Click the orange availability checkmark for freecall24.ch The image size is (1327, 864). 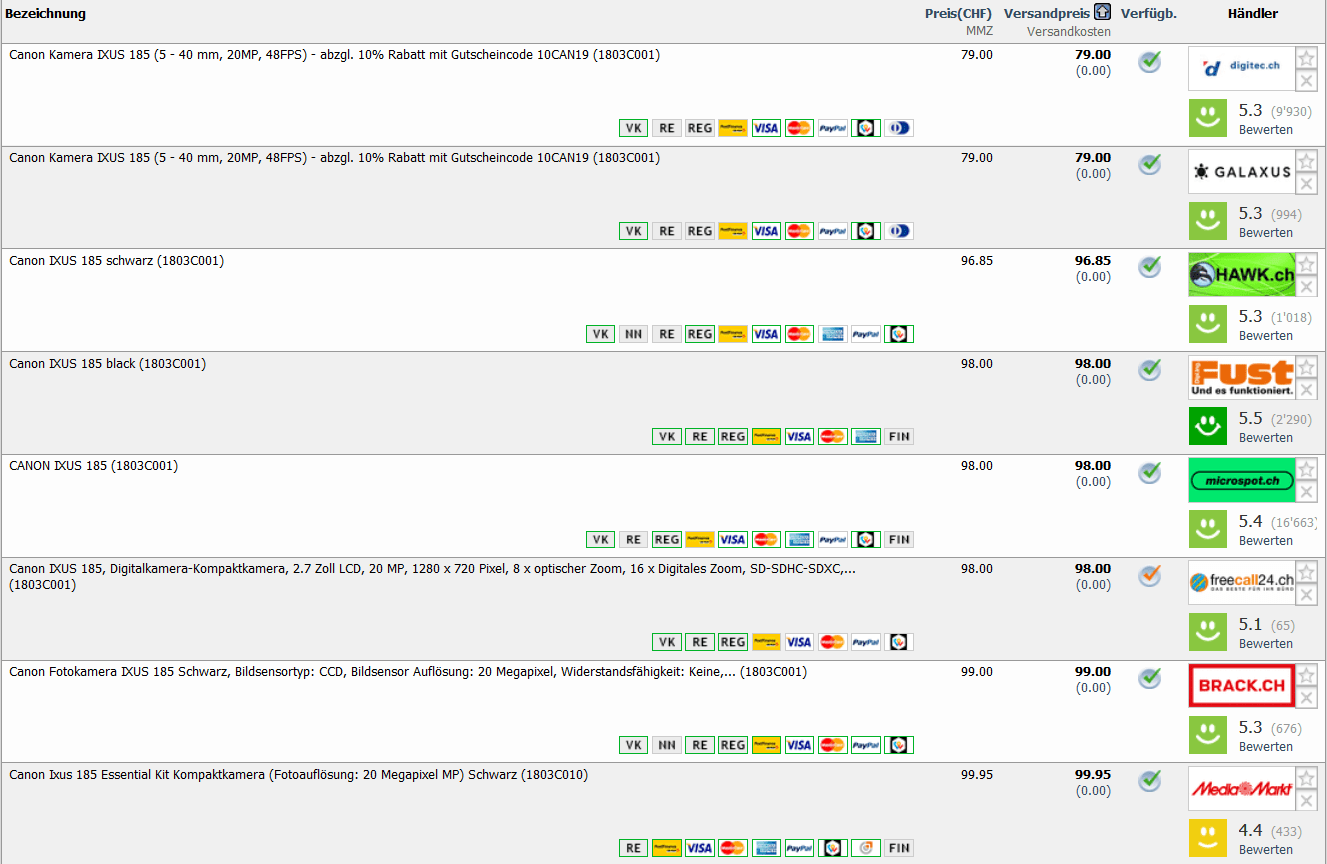click(1150, 577)
